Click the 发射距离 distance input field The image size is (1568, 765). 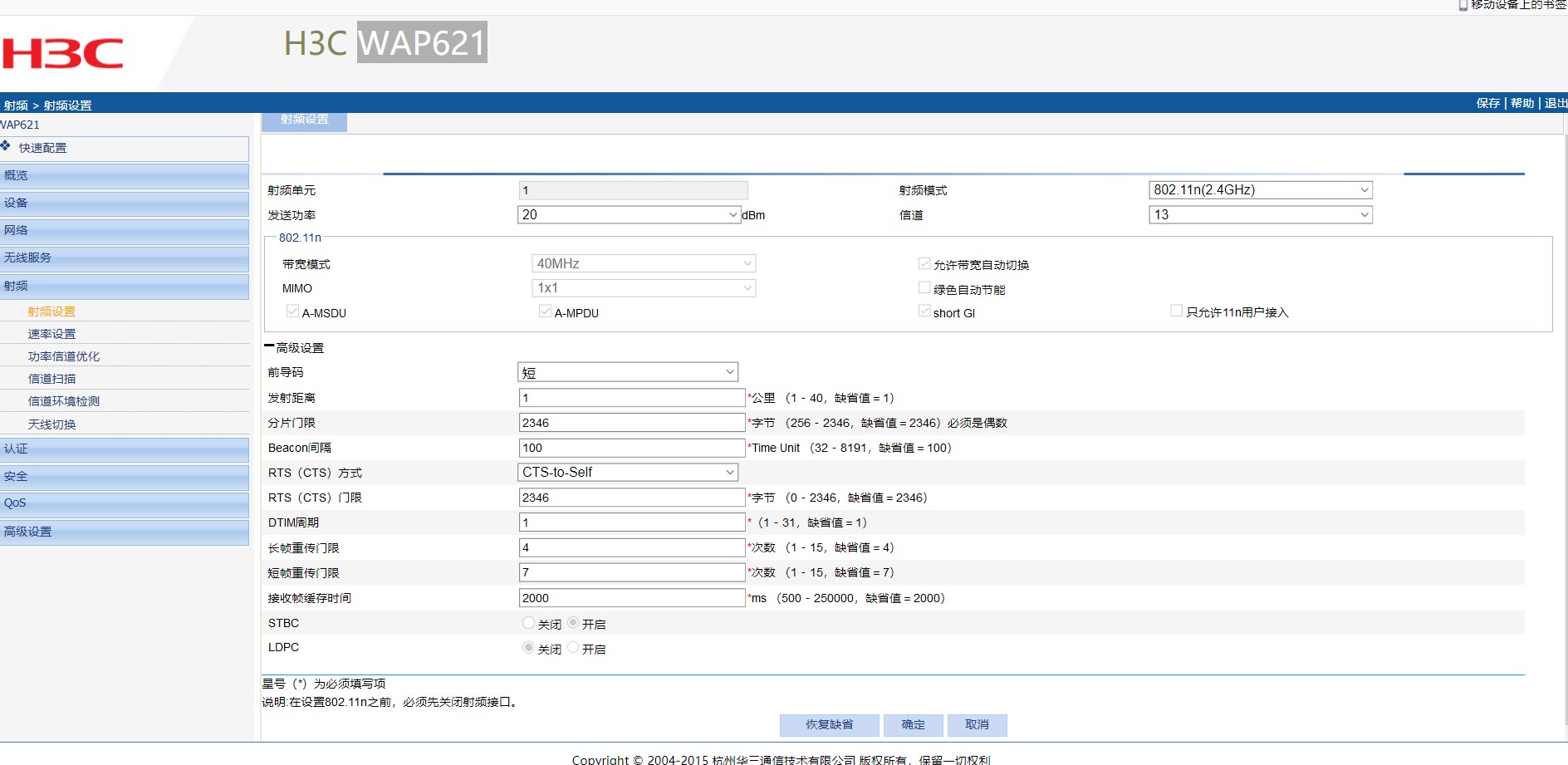pos(632,398)
